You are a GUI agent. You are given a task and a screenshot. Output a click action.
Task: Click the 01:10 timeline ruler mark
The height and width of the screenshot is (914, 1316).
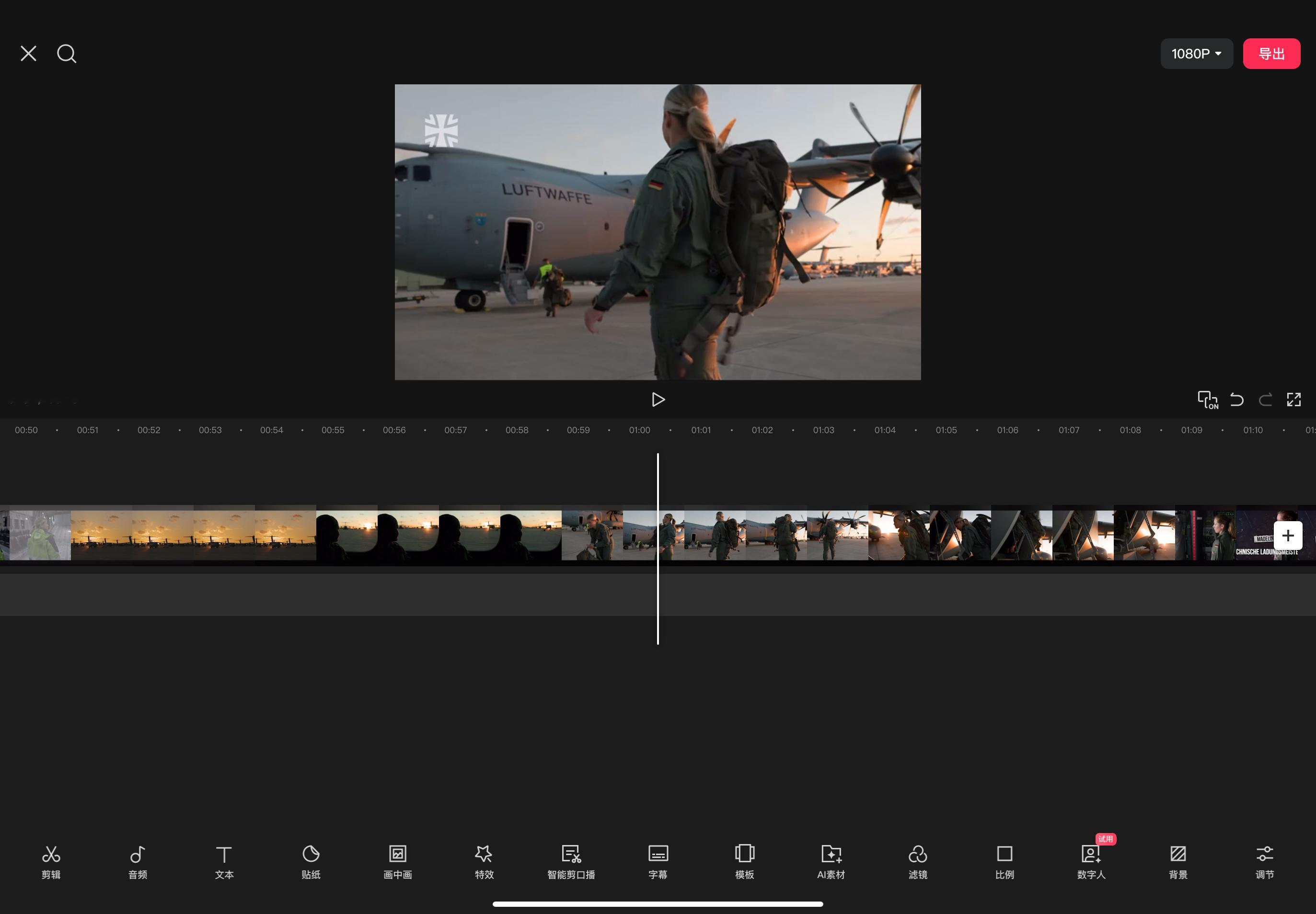(x=1252, y=430)
